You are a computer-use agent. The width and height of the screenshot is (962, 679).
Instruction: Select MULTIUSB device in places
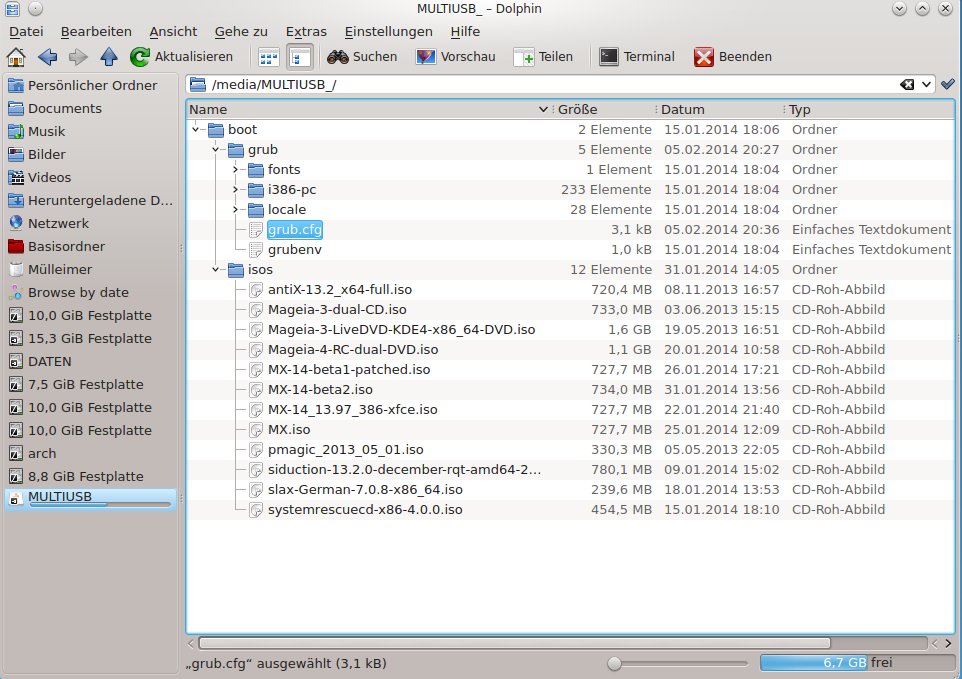point(91,498)
